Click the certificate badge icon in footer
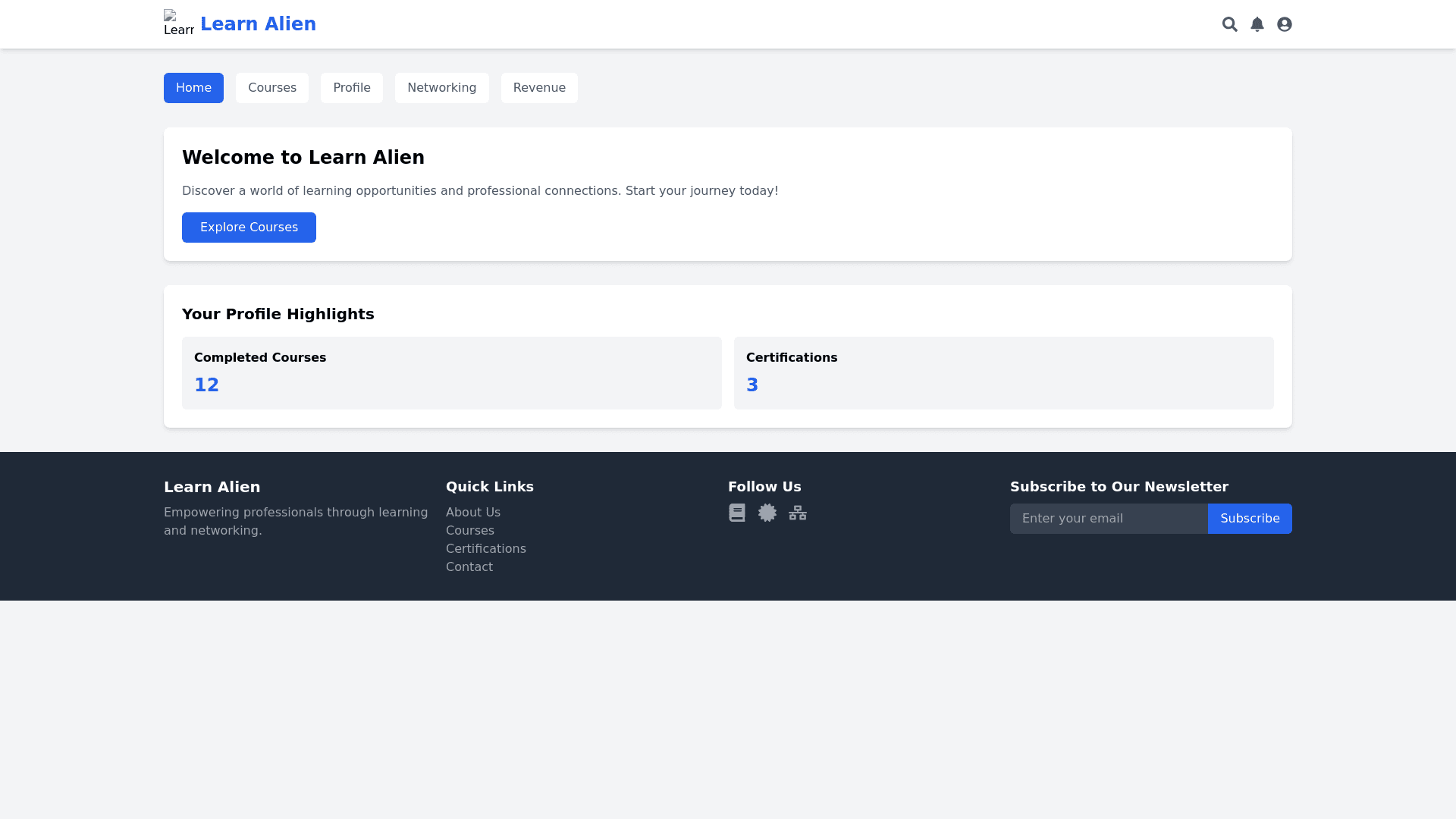Image resolution: width=1456 pixels, height=819 pixels. point(767,513)
